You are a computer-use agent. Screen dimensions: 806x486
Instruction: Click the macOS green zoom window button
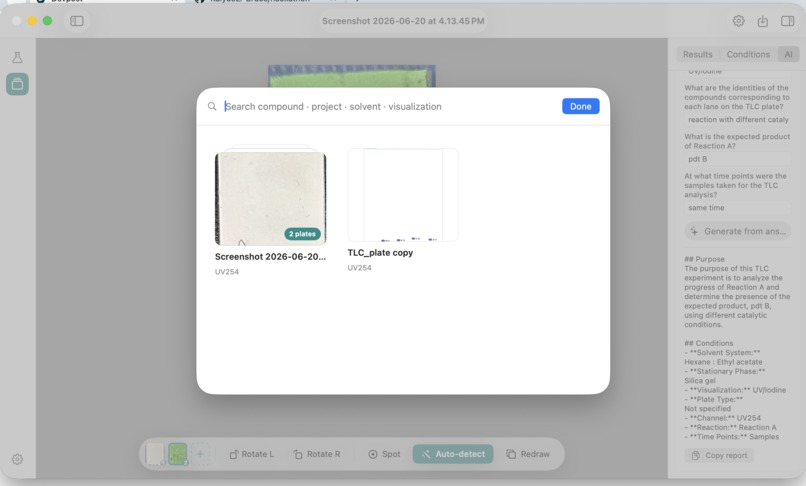click(47, 21)
